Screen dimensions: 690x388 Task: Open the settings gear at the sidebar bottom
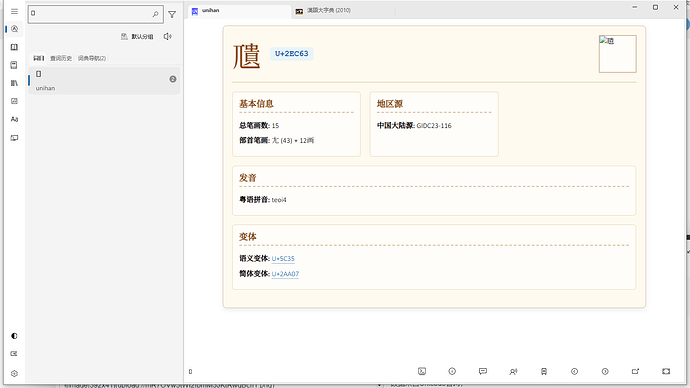(15, 373)
